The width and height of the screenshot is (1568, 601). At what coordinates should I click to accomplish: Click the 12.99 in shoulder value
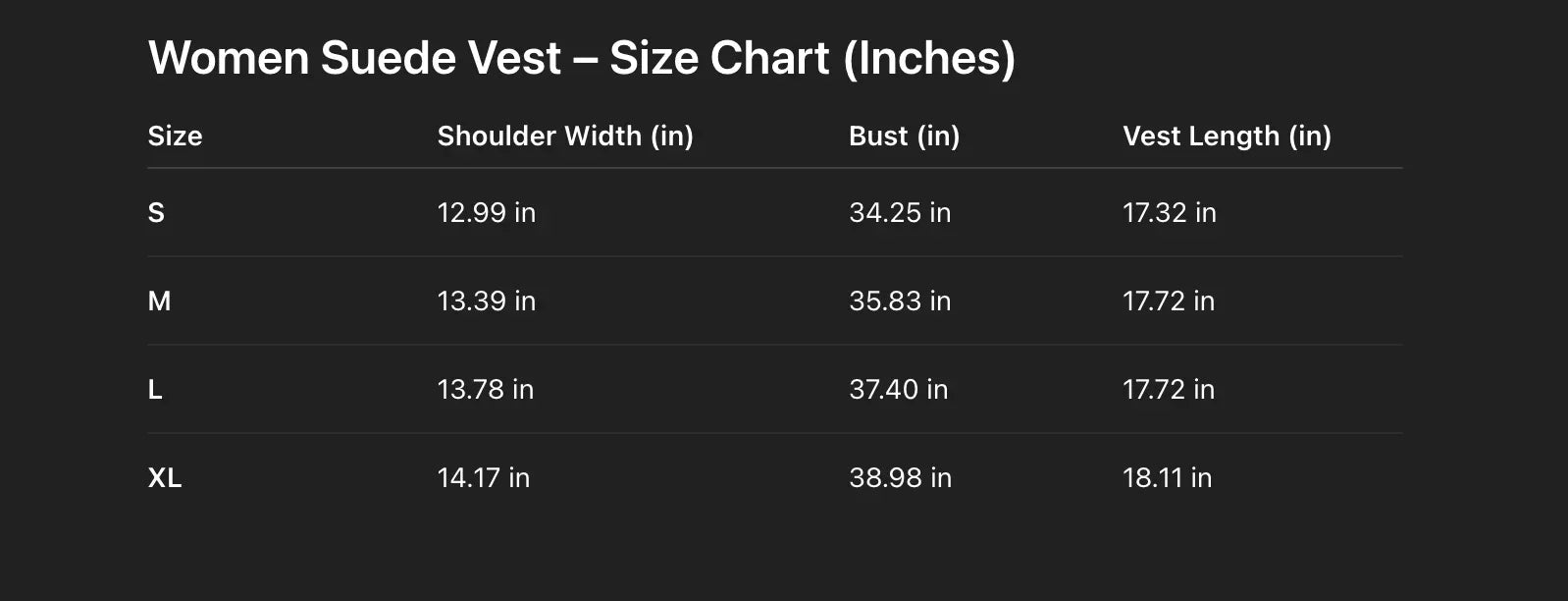point(487,213)
